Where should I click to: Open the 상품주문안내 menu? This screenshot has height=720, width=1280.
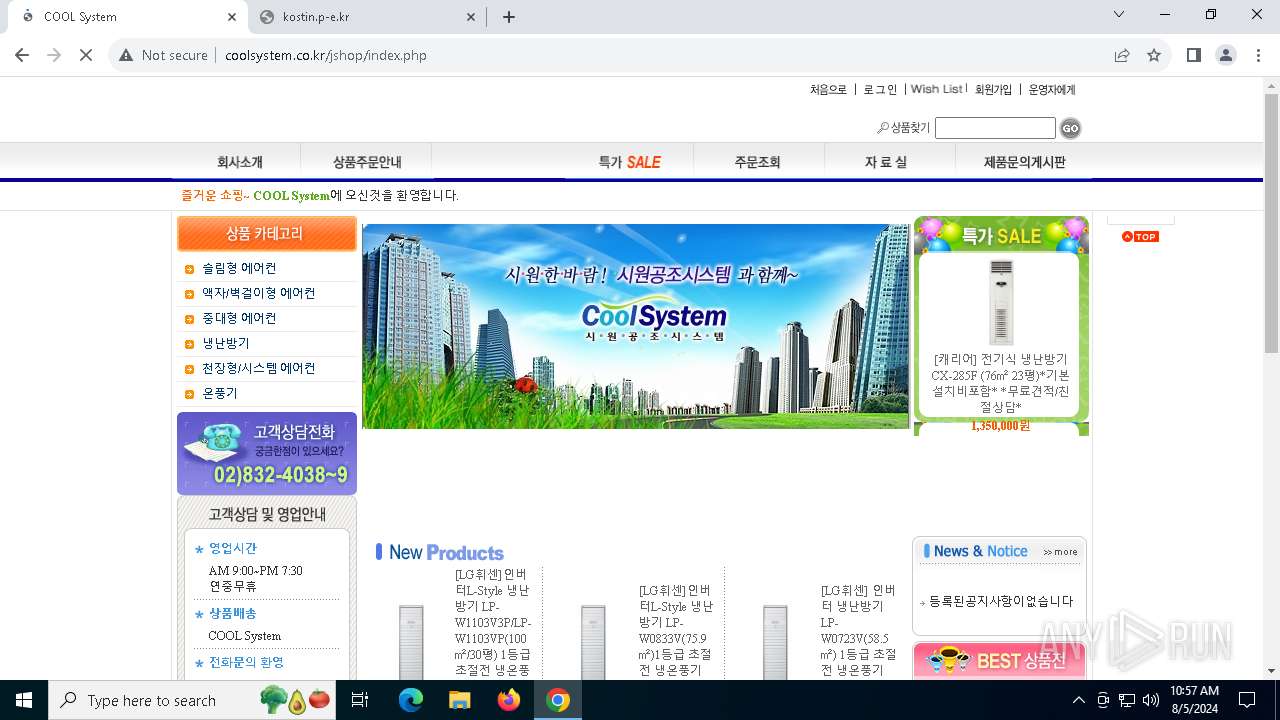click(367, 162)
